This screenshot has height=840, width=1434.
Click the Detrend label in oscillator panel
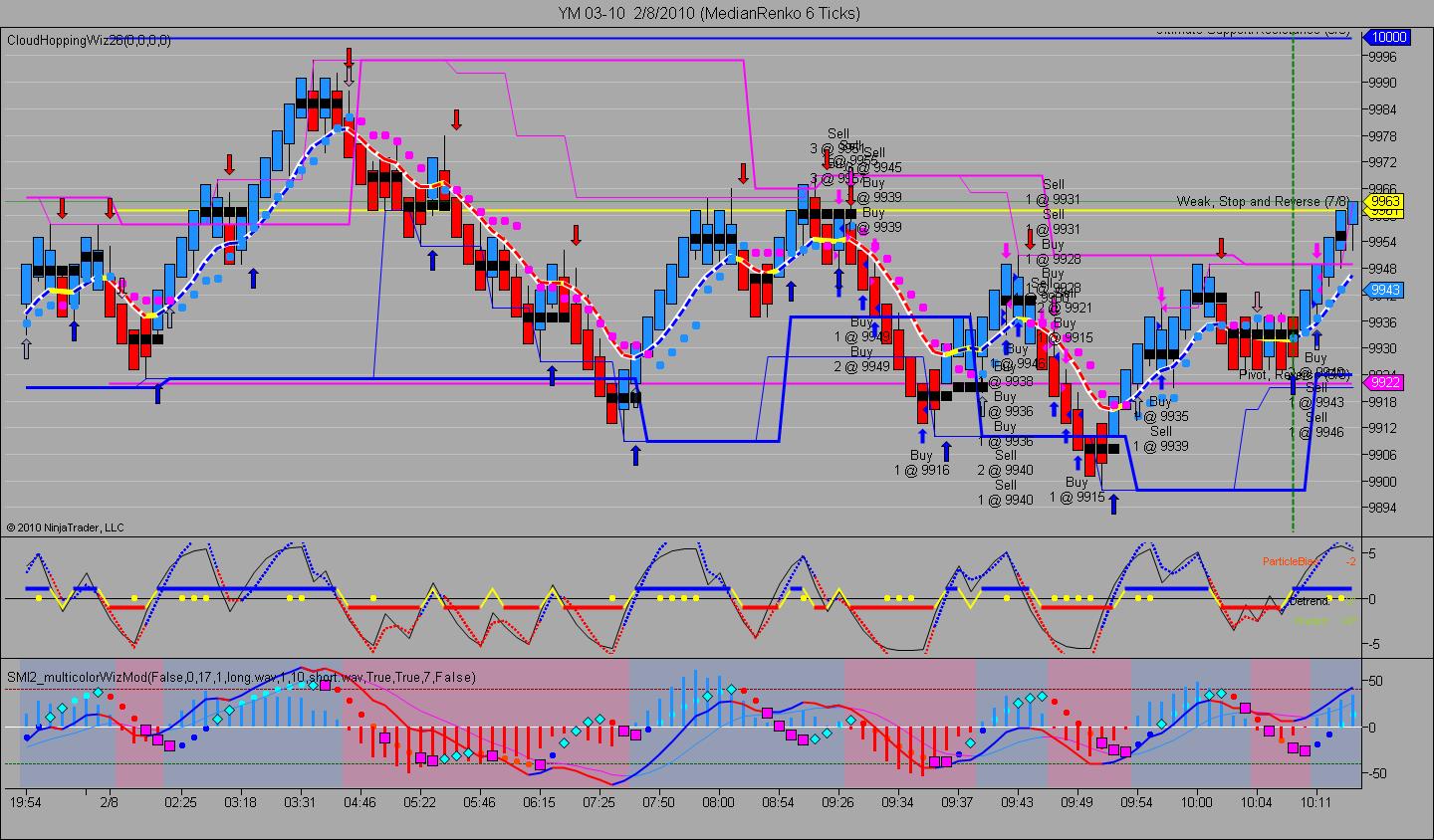1312,601
